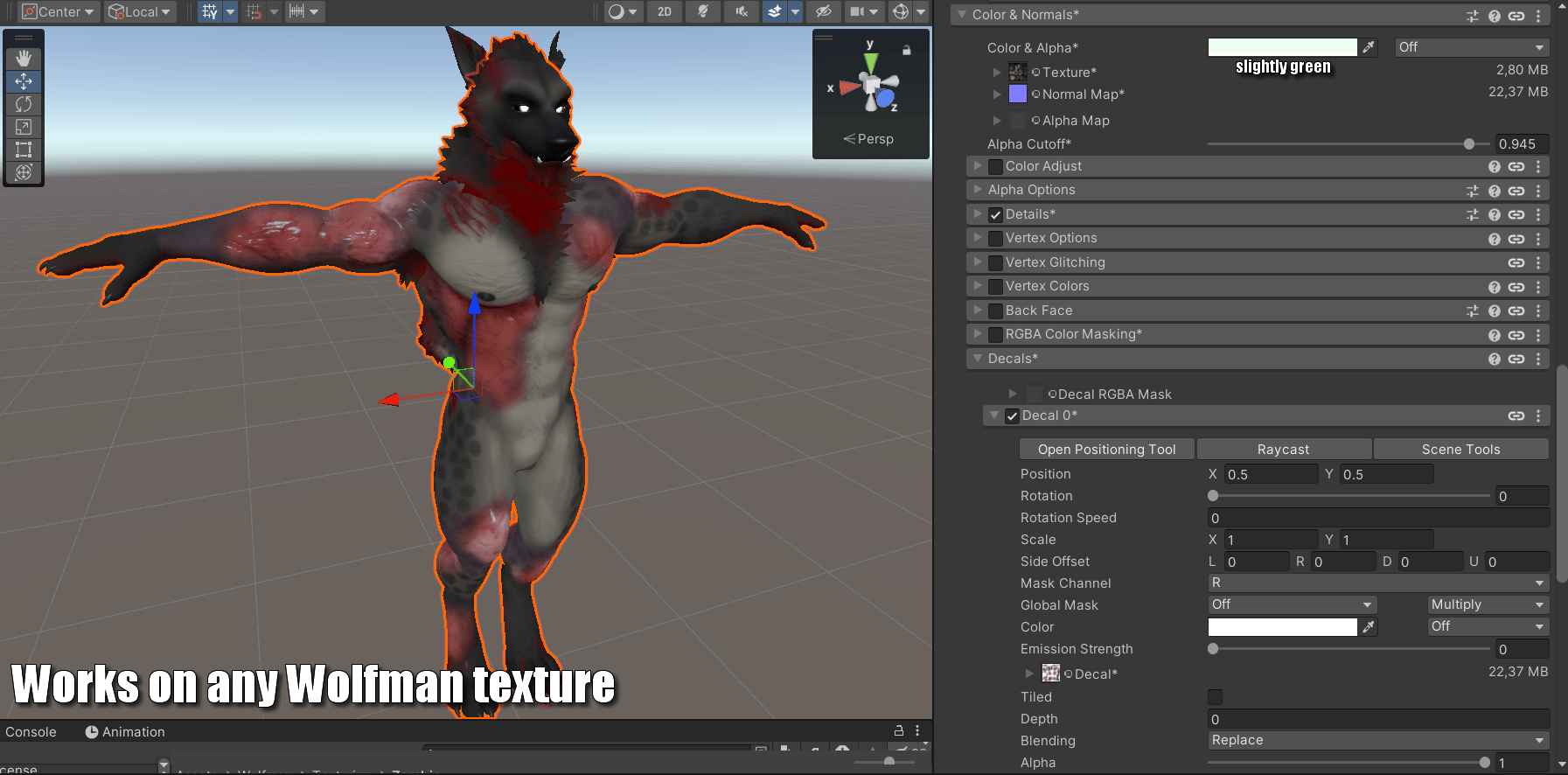Uncheck the Decal 0 checkbox
The width and height of the screenshot is (1568, 775).
(1012, 415)
